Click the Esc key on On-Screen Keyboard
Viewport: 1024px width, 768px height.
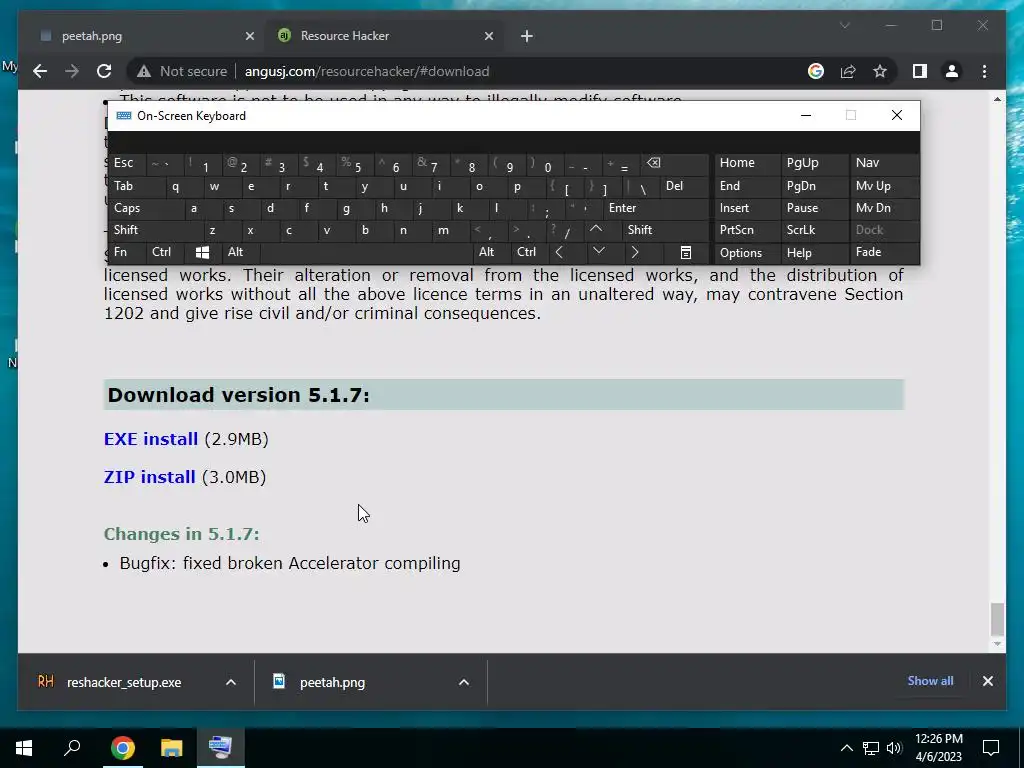click(127, 164)
